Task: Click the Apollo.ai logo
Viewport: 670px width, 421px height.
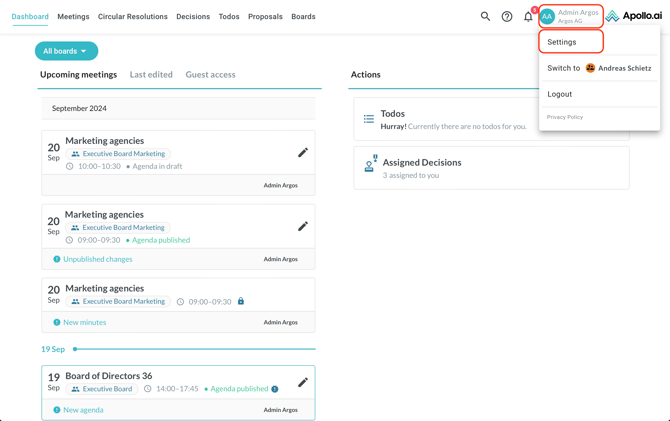Action: (634, 16)
